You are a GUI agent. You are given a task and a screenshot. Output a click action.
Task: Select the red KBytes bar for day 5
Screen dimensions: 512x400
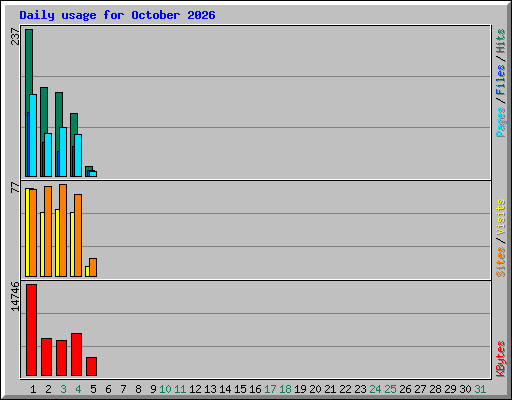coord(91,366)
